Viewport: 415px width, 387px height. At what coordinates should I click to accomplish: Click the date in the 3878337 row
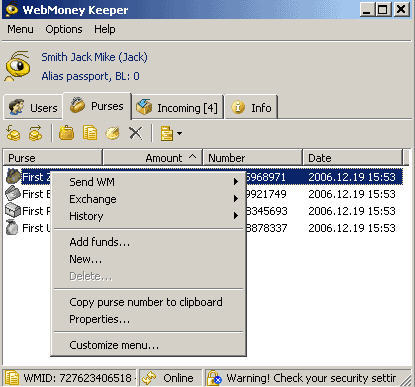coord(352,228)
